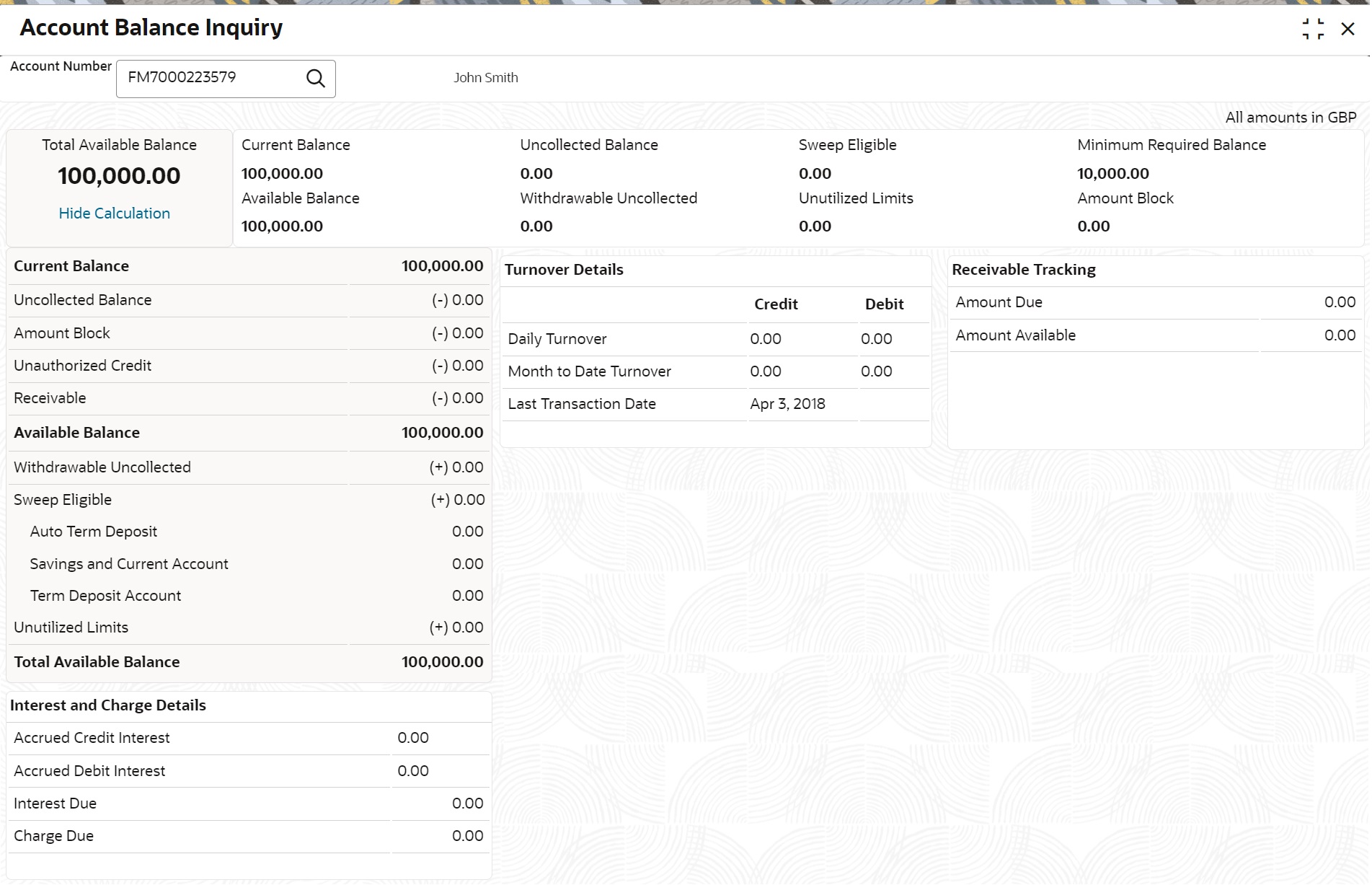The height and width of the screenshot is (885, 1372).
Task: Select the Last Transaction Date value Apr 3, 2018
Action: point(787,404)
